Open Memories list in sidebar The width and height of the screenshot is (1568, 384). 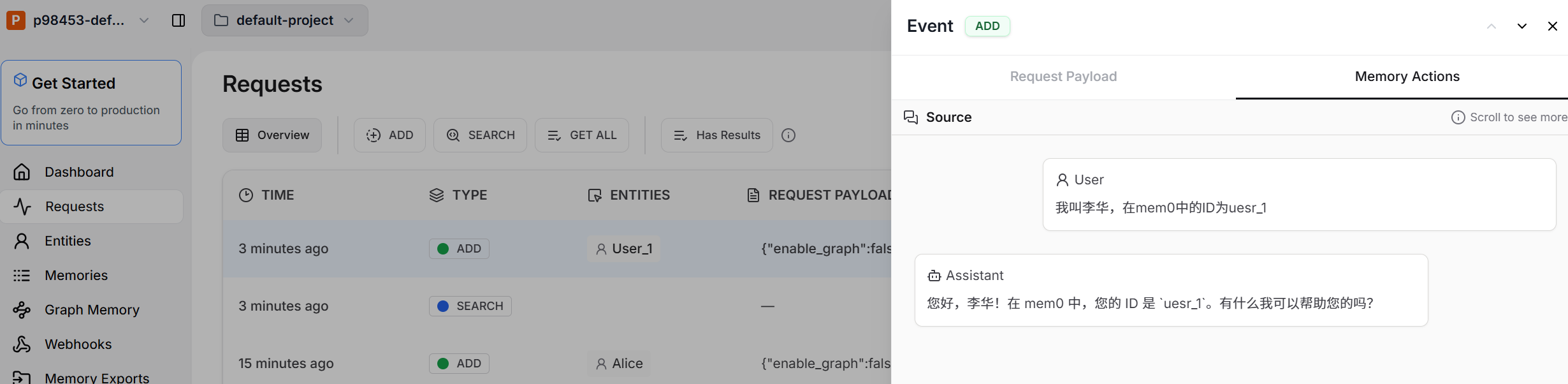tap(76, 276)
